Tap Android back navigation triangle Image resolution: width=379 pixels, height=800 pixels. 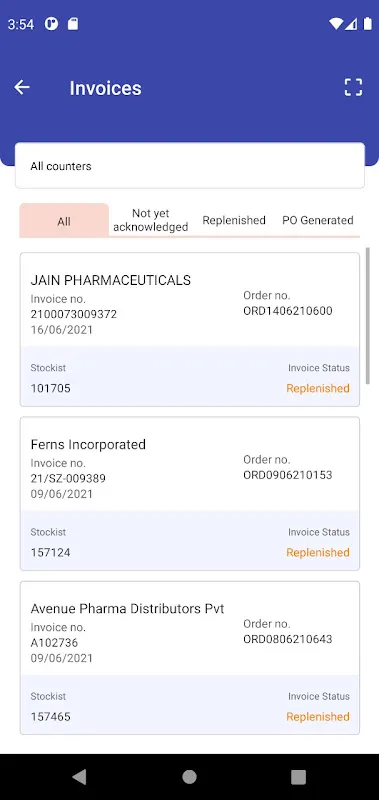pos(79,777)
